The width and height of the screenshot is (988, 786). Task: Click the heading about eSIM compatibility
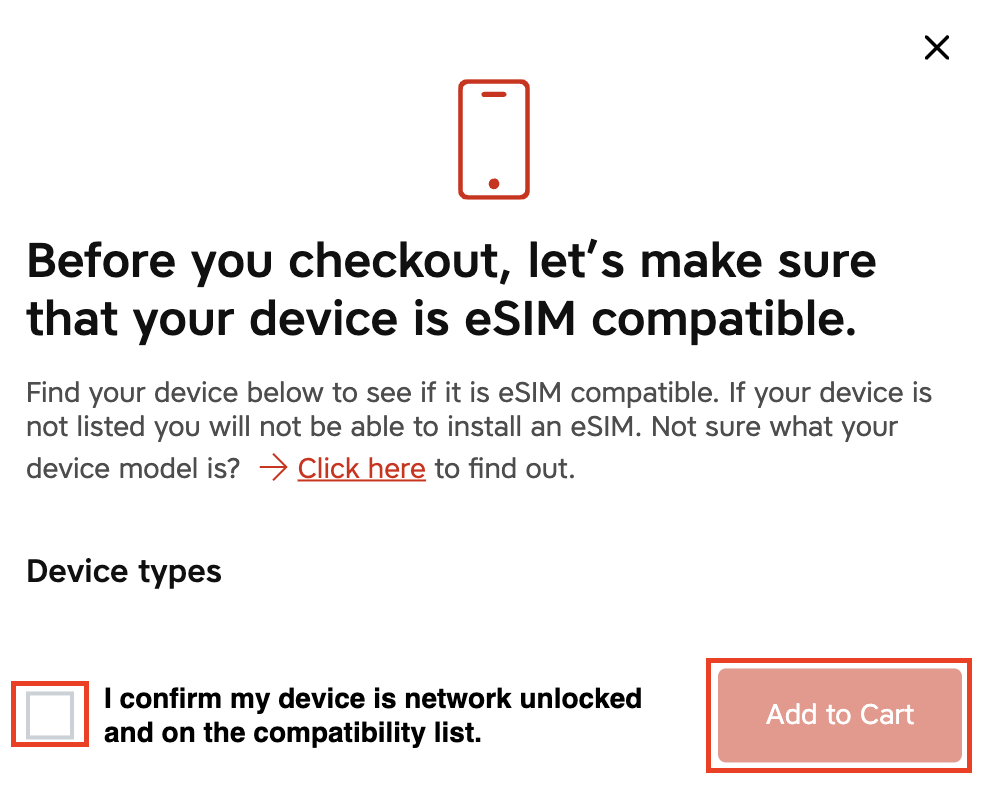[x=451, y=290]
